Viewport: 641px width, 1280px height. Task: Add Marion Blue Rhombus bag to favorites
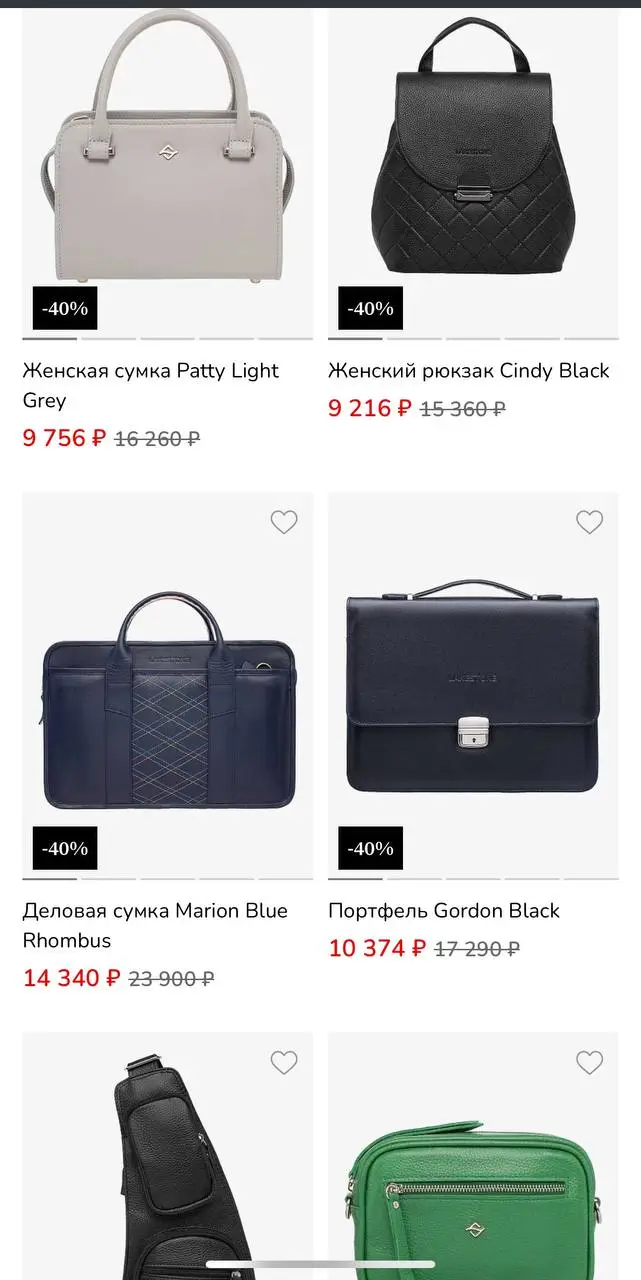[284, 522]
